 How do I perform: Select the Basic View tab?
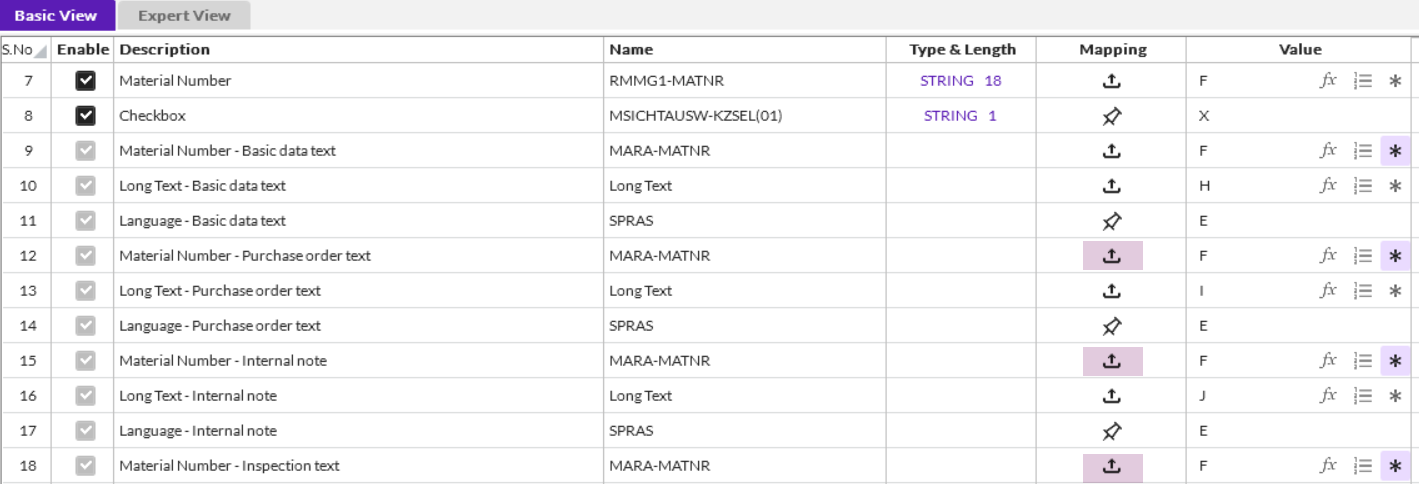click(x=56, y=15)
